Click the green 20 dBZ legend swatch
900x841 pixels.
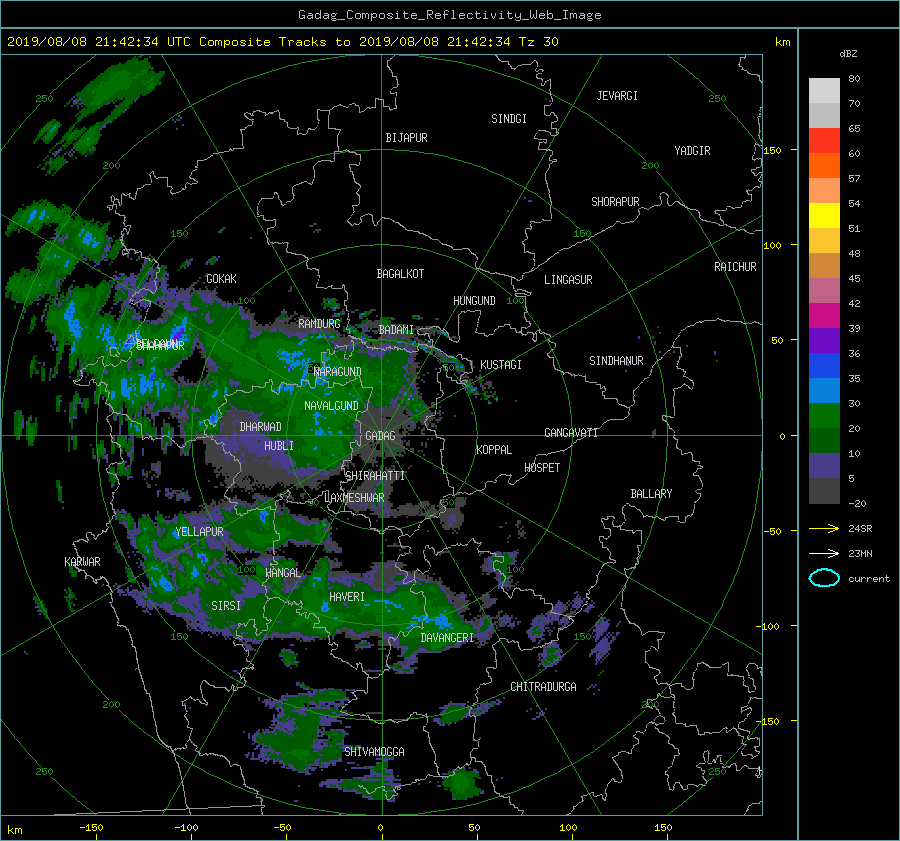pos(824,416)
